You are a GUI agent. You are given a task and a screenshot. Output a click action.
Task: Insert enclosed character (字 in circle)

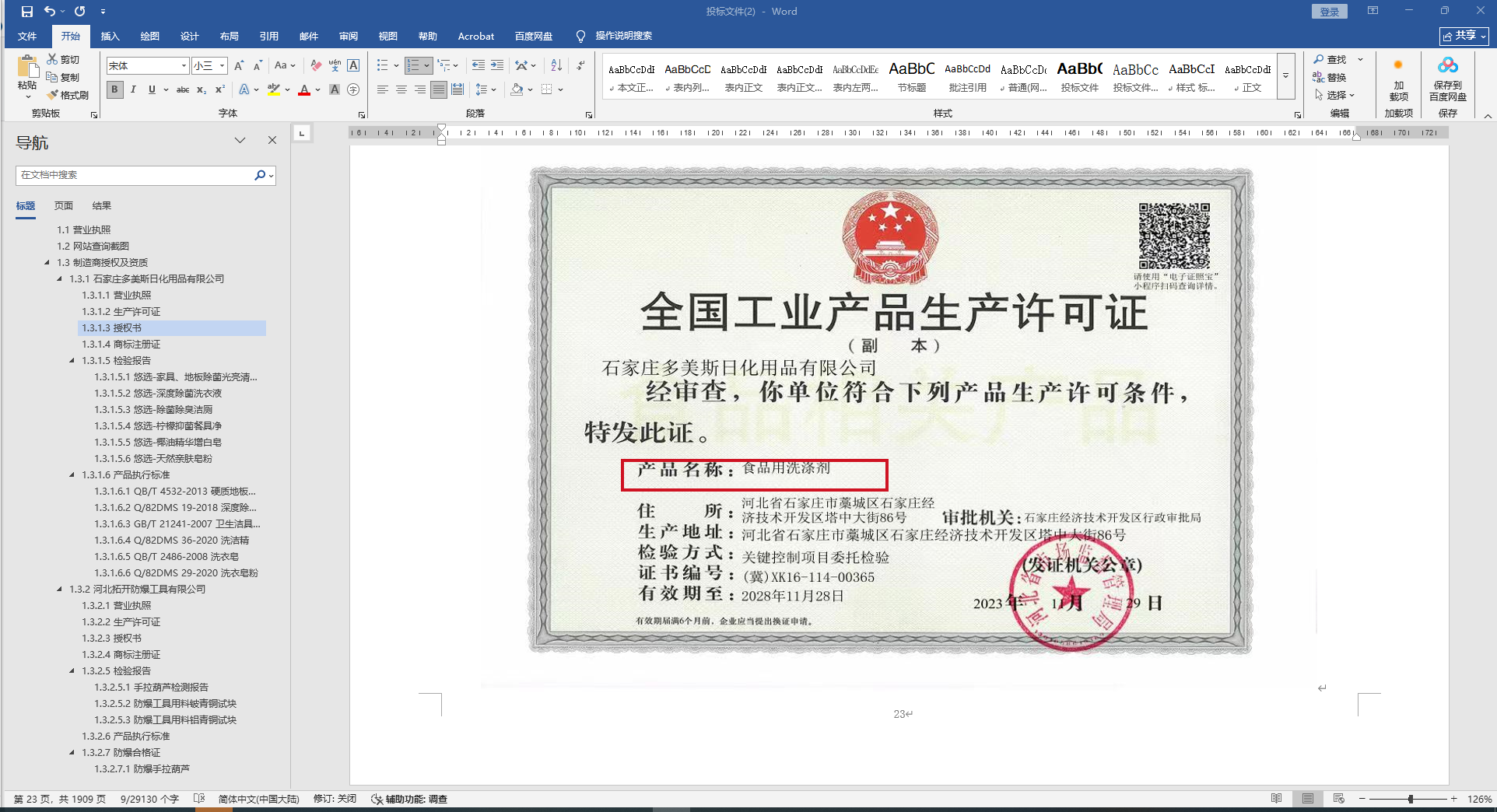point(353,89)
